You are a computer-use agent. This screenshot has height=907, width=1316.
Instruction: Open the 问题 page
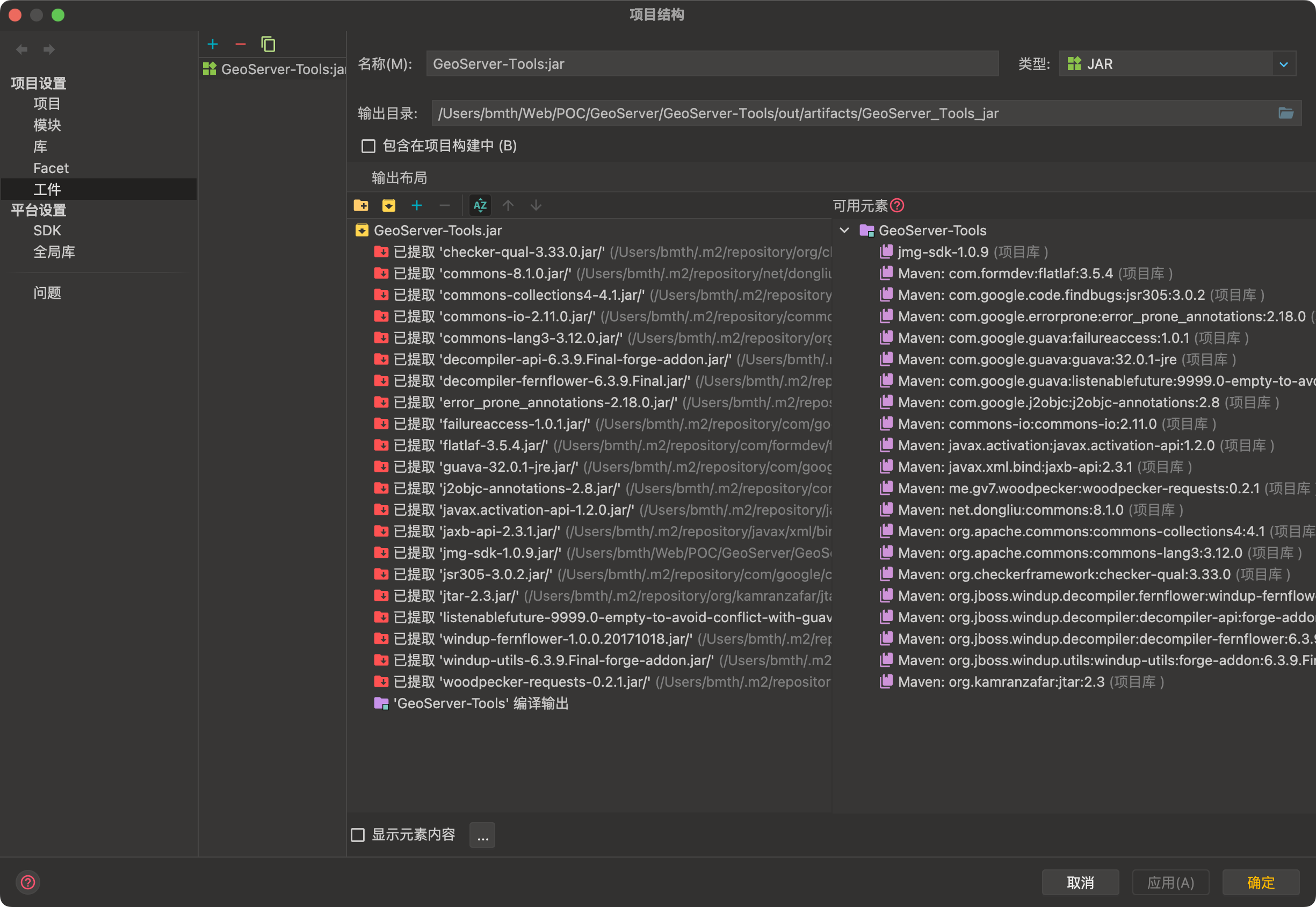pyautogui.click(x=47, y=293)
